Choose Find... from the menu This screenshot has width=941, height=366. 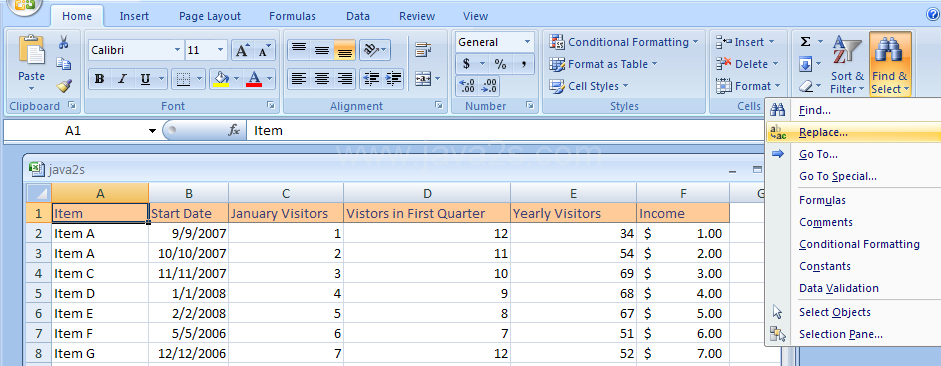(853, 110)
